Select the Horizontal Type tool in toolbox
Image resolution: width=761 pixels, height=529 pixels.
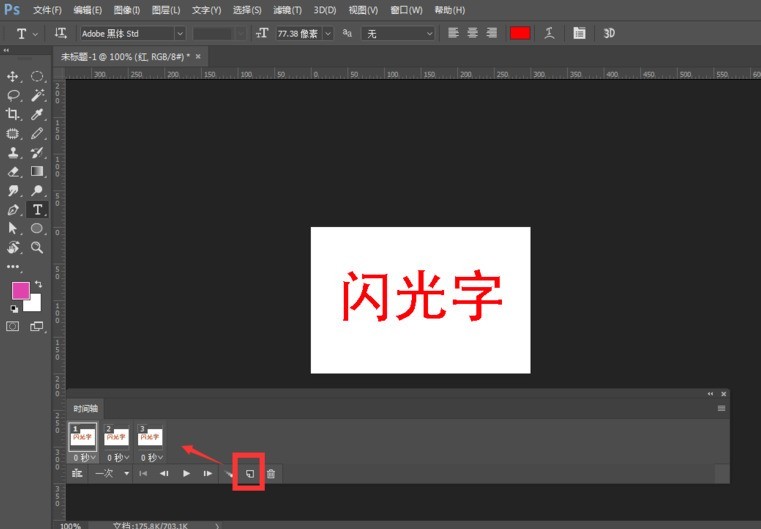click(x=37, y=210)
